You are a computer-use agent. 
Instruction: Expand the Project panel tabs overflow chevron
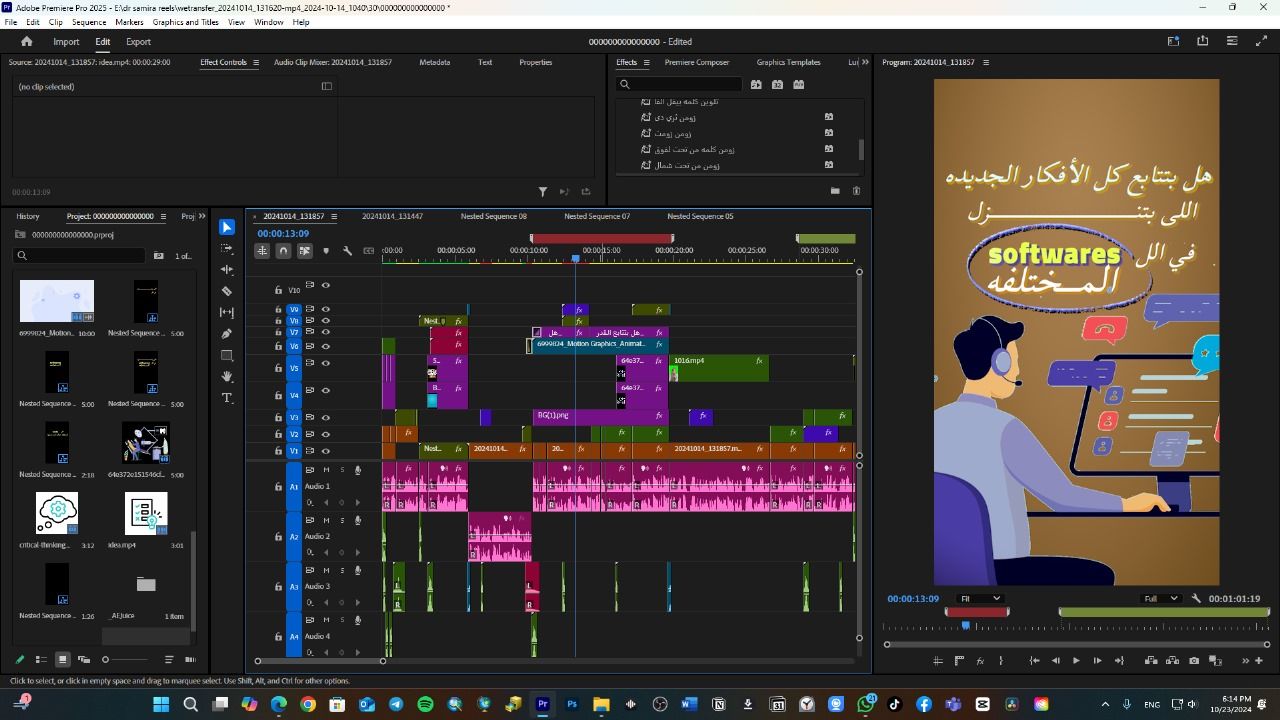click(x=202, y=216)
